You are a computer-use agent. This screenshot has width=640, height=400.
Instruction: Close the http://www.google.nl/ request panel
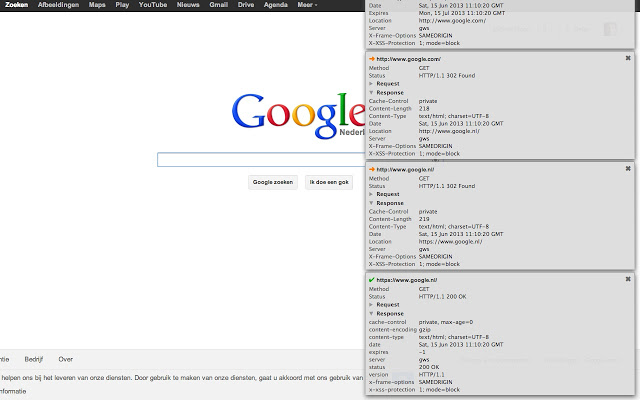628,169
